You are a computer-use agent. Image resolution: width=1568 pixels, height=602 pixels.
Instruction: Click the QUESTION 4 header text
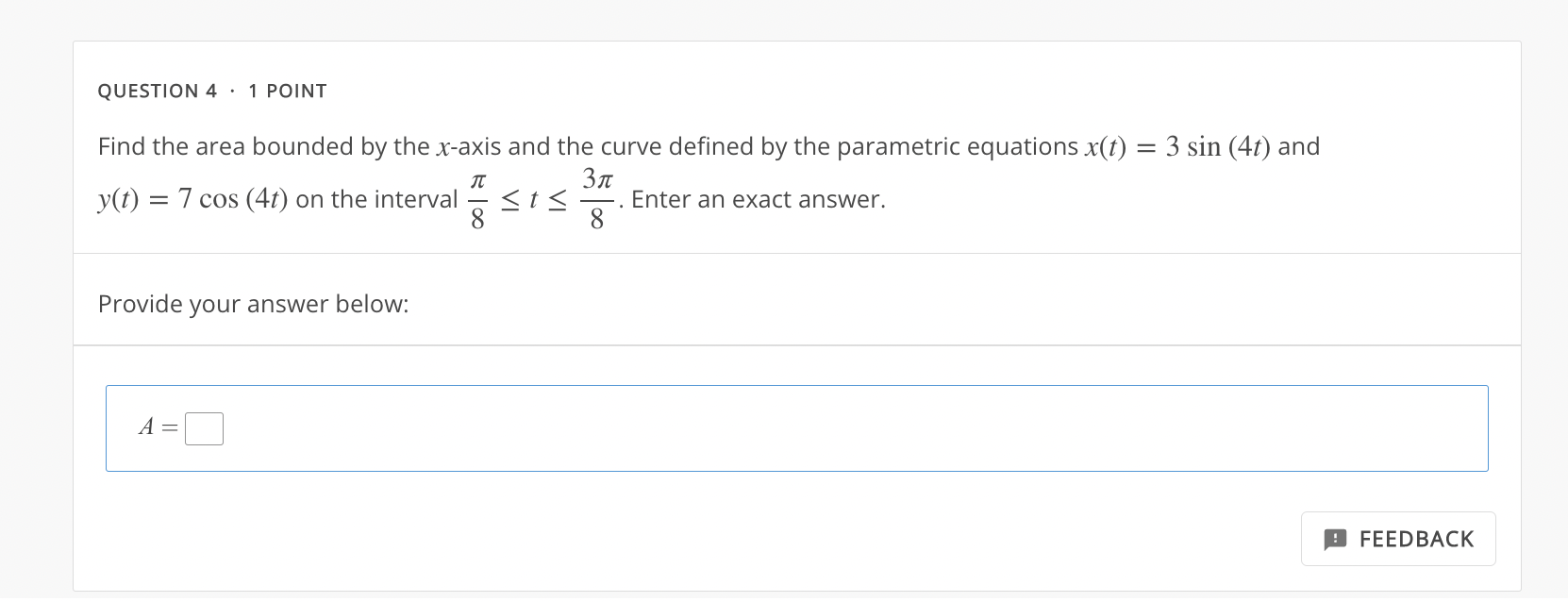pos(158,91)
